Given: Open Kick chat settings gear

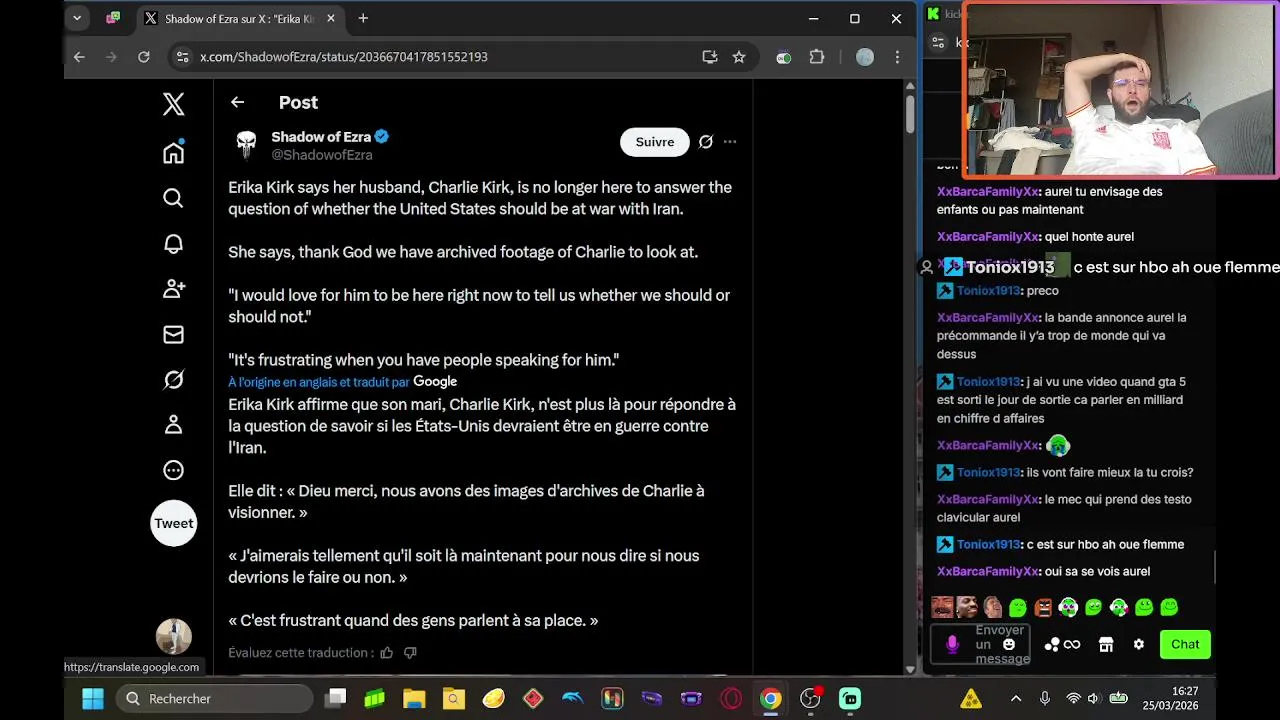Looking at the screenshot, I should tap(1138, 645).
